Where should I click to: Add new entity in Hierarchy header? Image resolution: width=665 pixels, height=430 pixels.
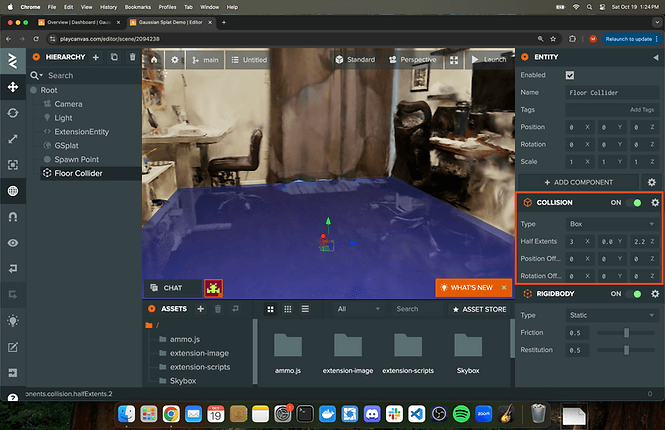tap(96, 58)
